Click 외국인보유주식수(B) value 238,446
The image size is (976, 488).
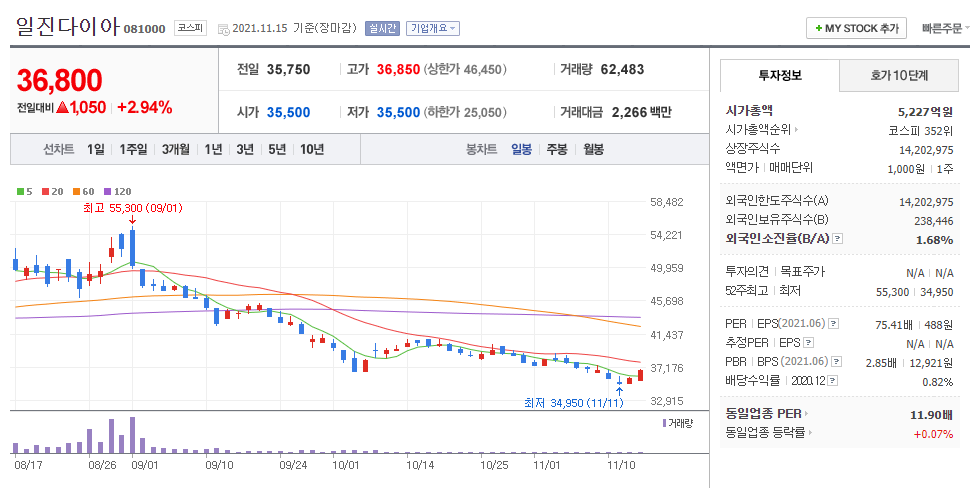pyautogui.click(x=934, y=220)
